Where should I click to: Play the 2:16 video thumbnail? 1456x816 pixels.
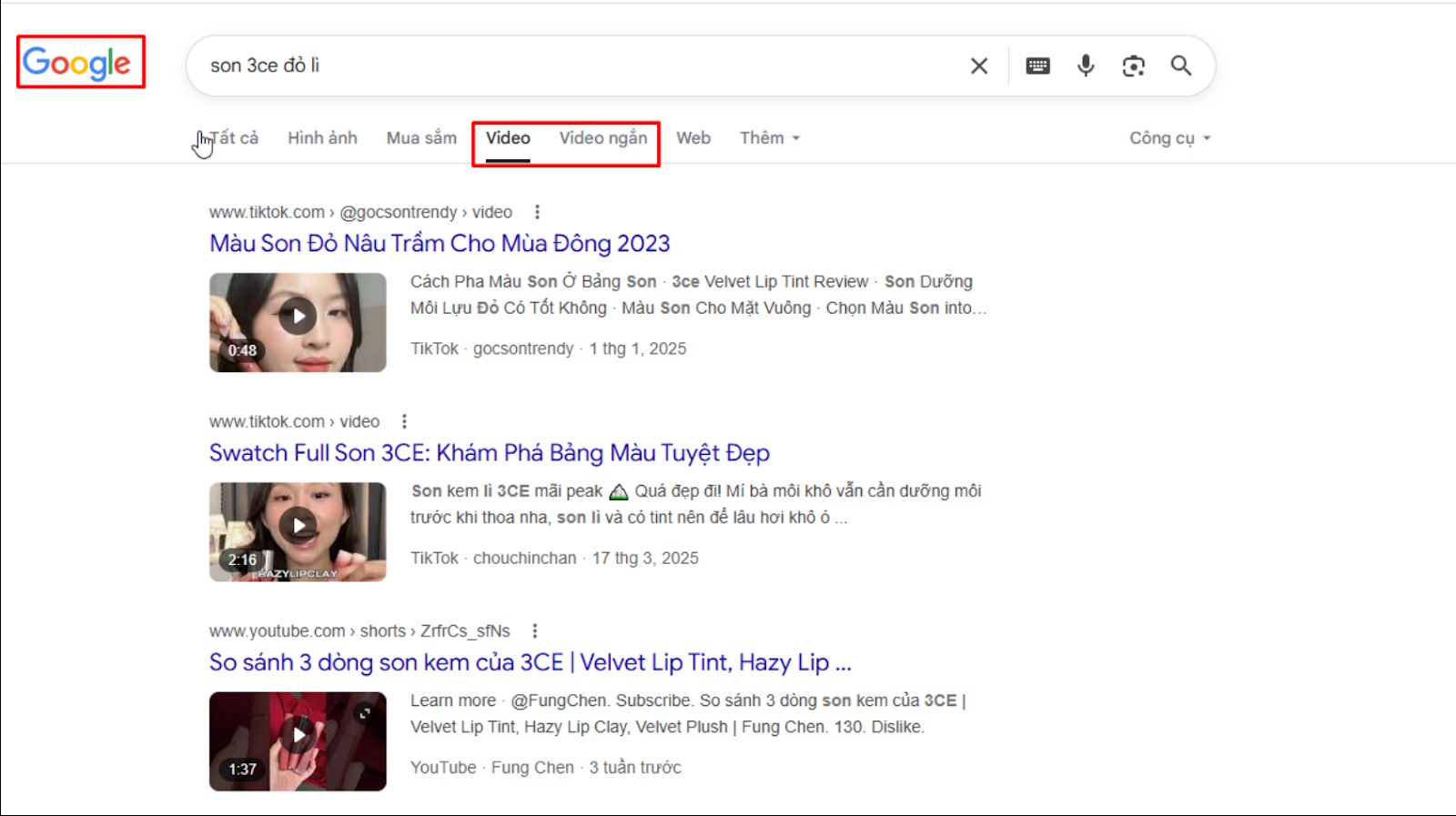(x=298, y=531)
